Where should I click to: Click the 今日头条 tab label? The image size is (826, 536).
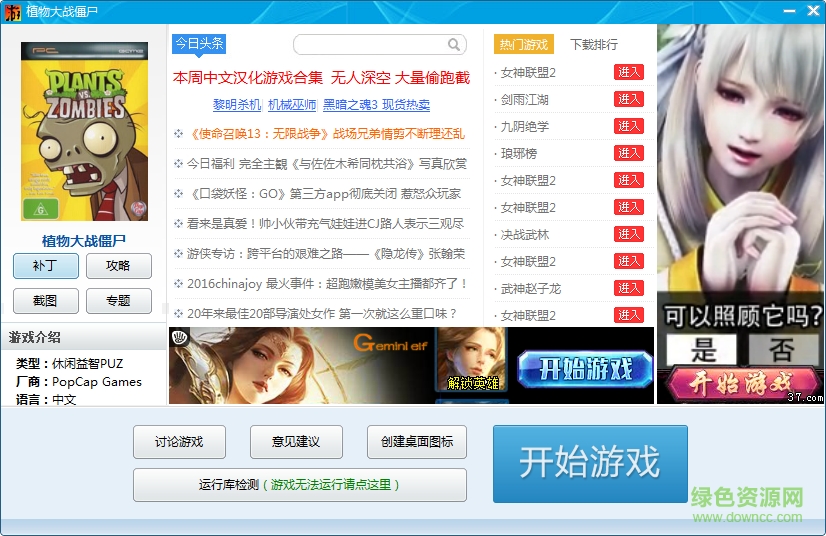tap(199, 44)
